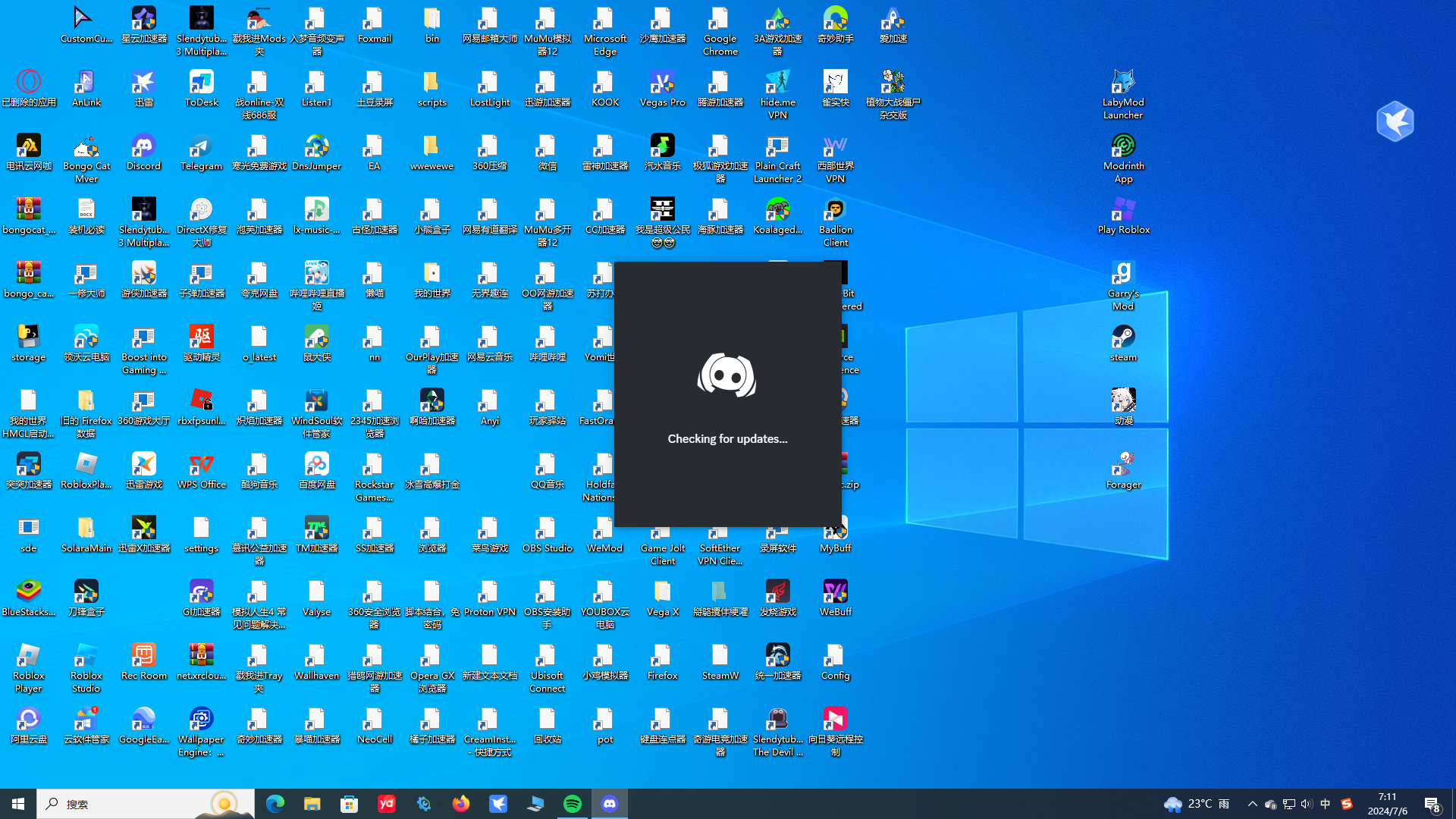The width and height of the screenshot is (1456, 819).
Task: Open the Play Roblox shortcut
Action: pos(1123,215)
